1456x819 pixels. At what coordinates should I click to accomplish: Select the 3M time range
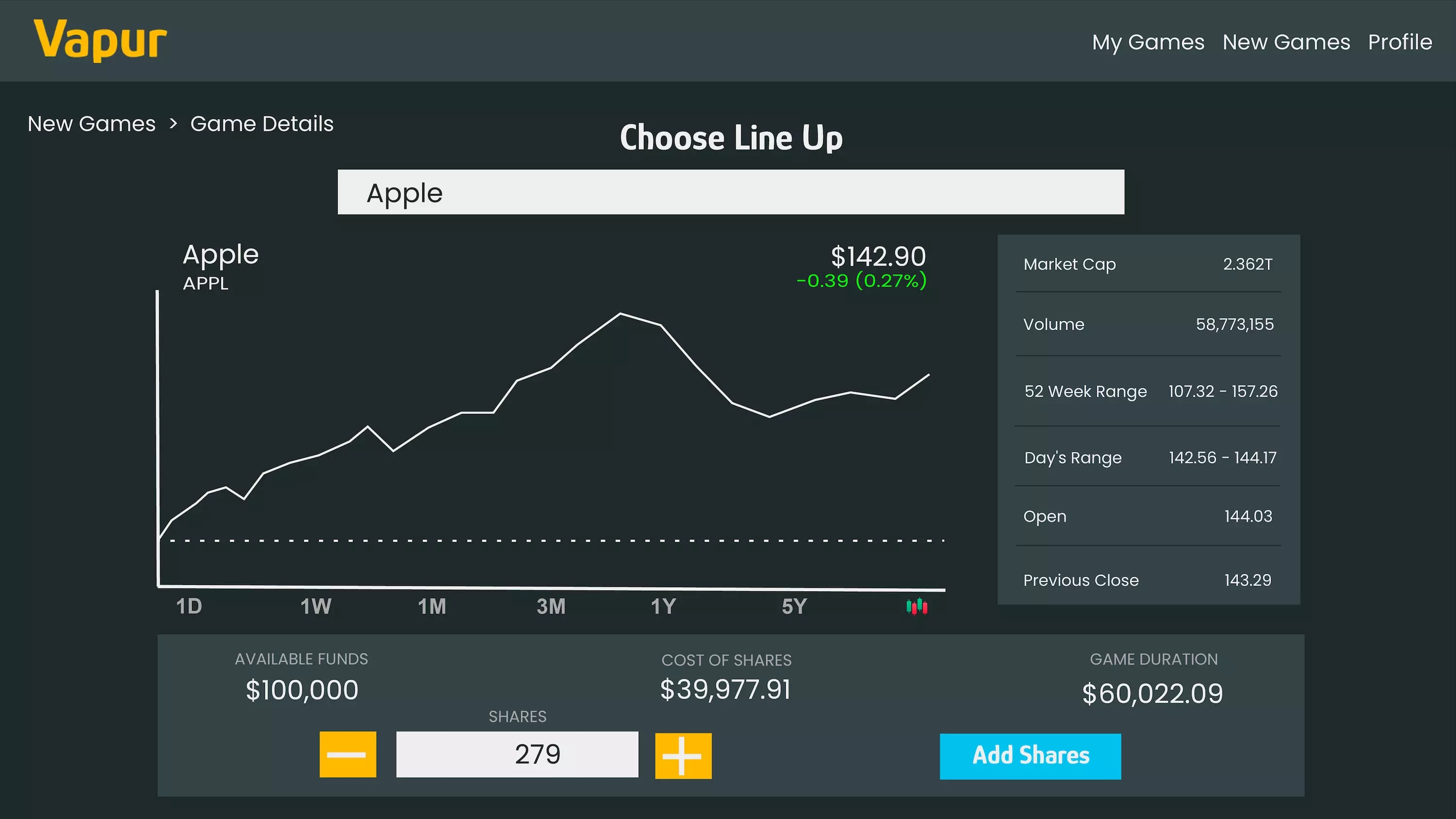(x=550, y=606)
